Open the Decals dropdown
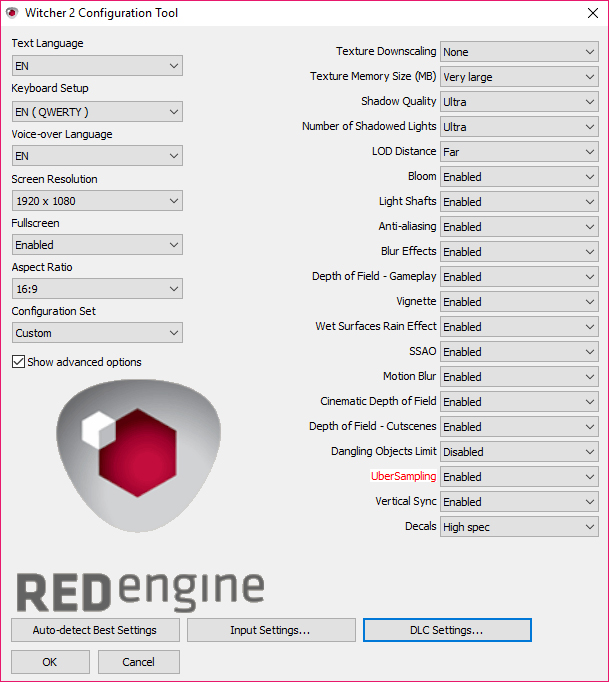The width and height of the screenshot is (609, 682). point(519,527)
